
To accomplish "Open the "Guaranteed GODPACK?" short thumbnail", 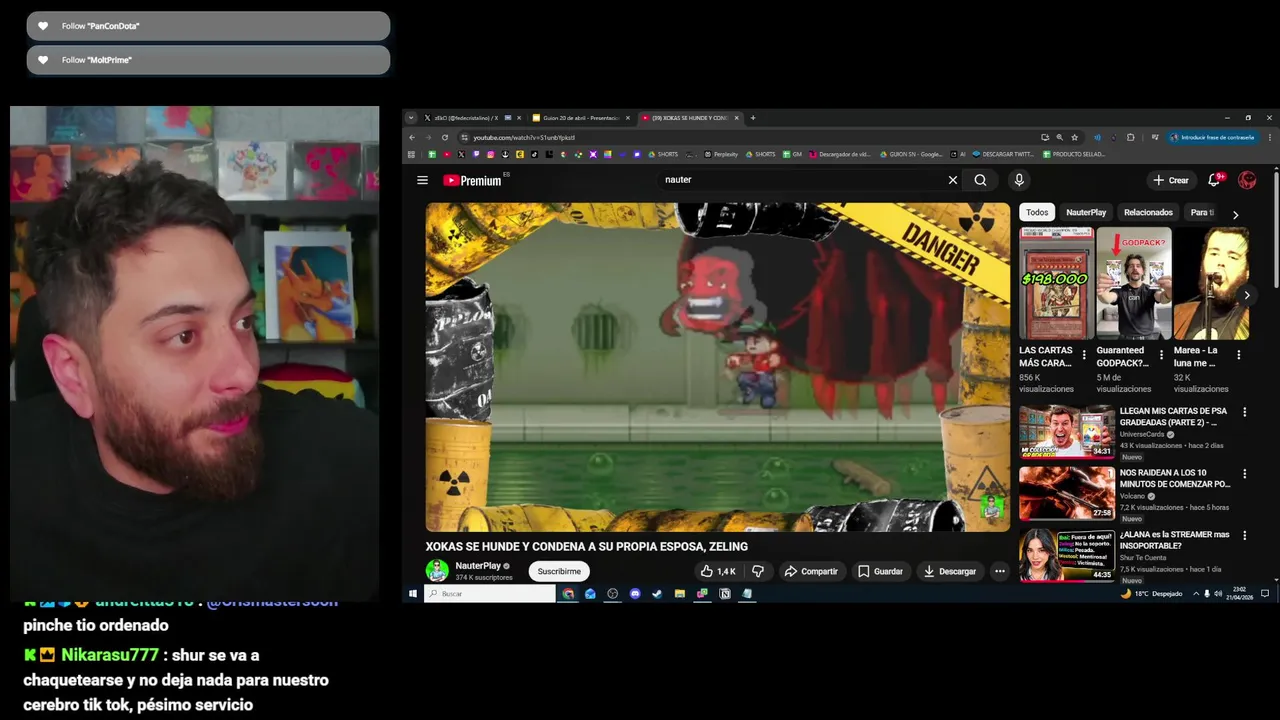I will pos(1133,283).
